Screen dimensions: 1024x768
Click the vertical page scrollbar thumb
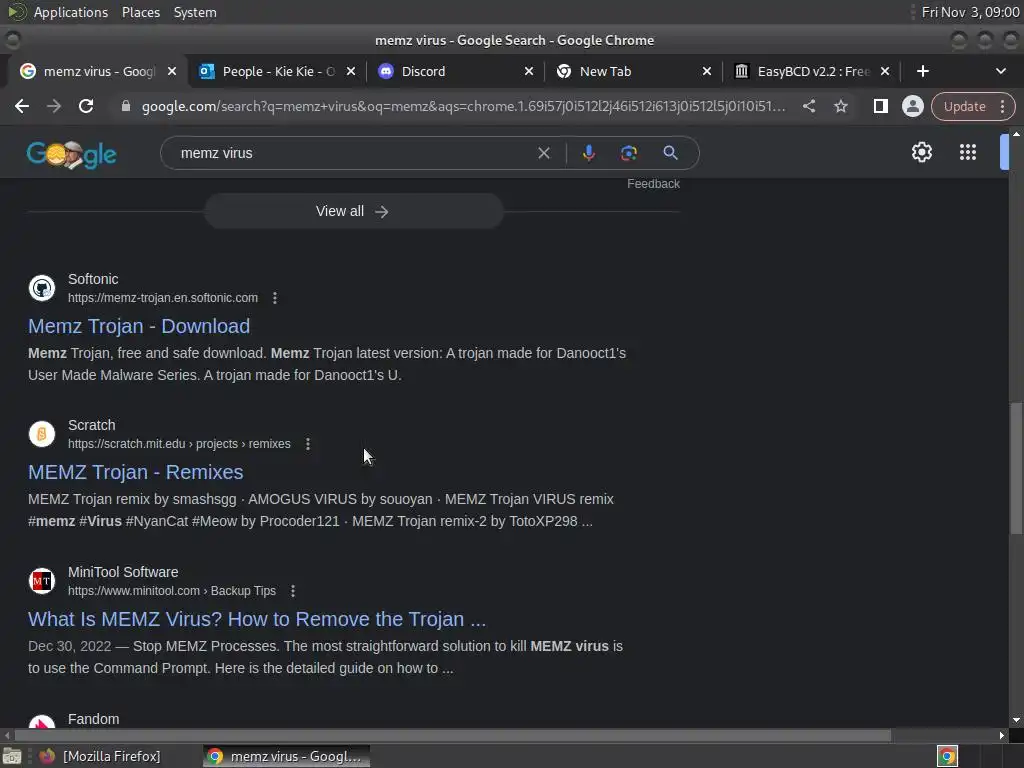(1016, 468)
